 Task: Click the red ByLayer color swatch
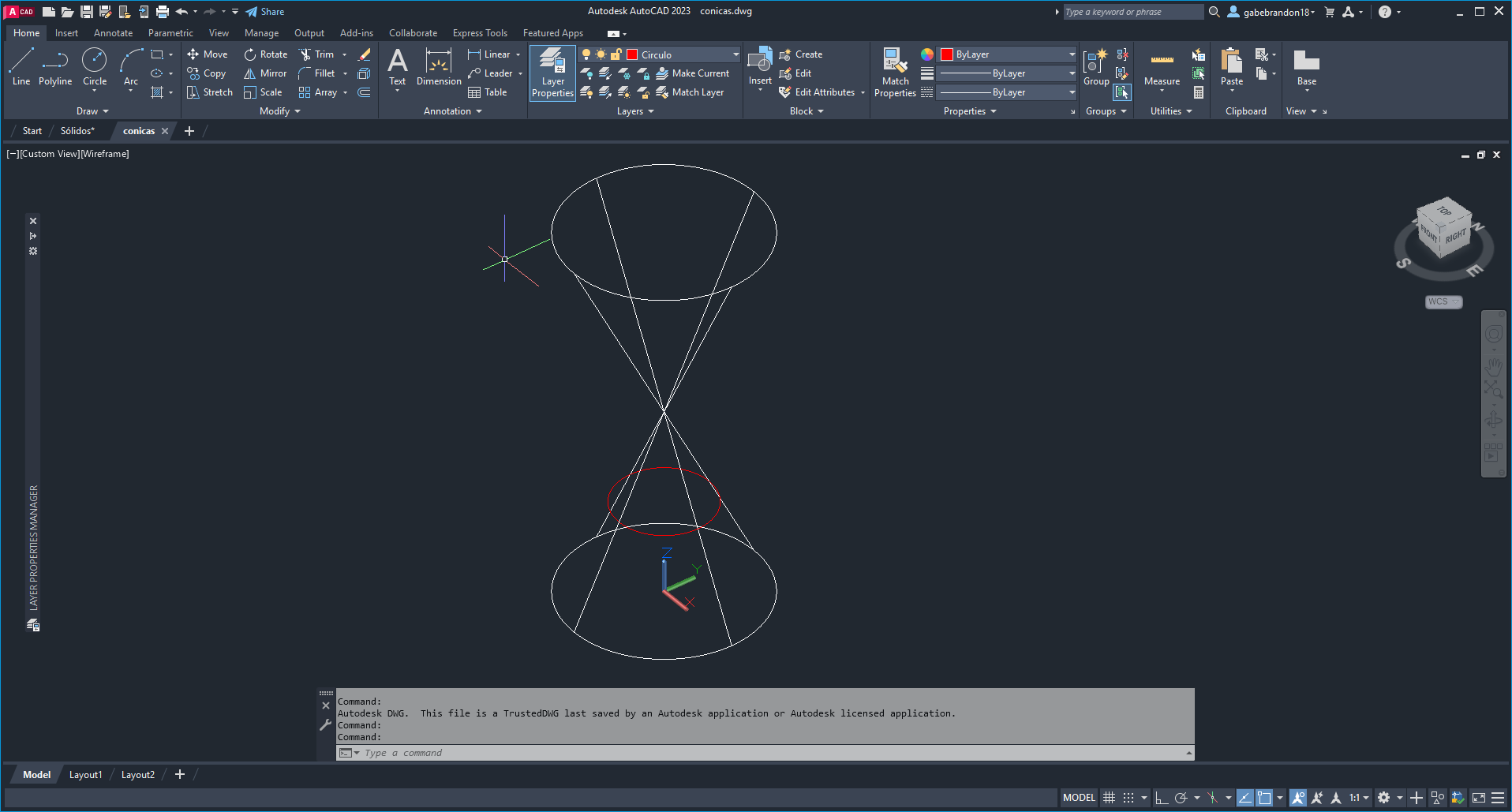[947, 54]
